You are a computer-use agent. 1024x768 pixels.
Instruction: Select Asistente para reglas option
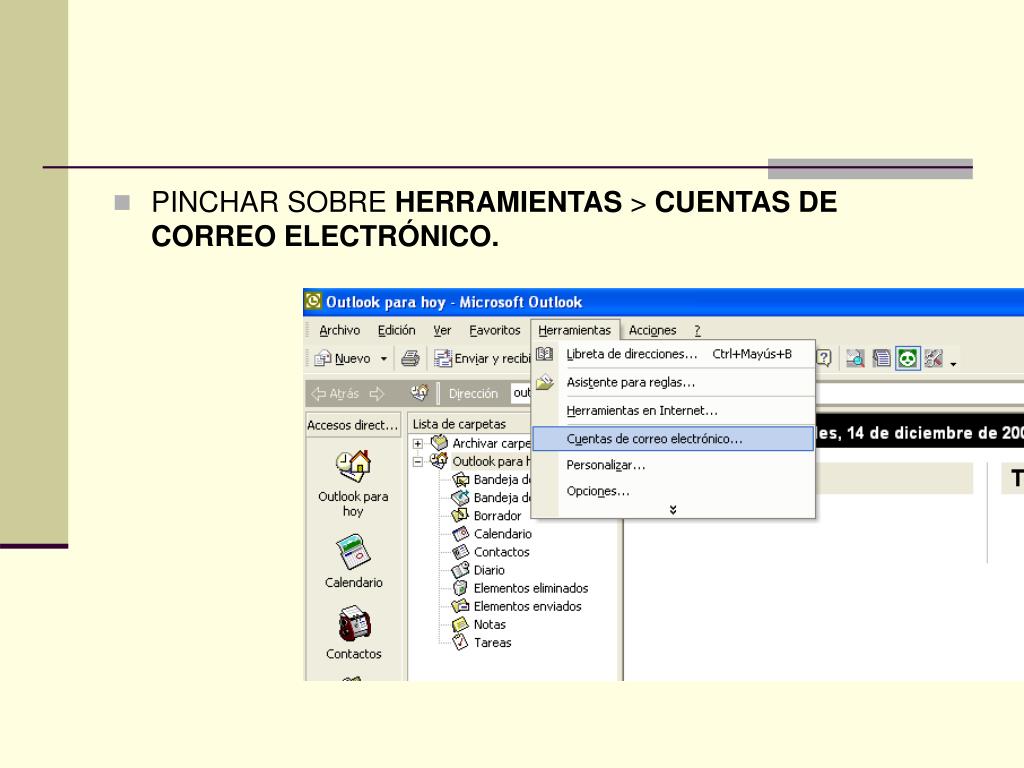coord(673,383)
